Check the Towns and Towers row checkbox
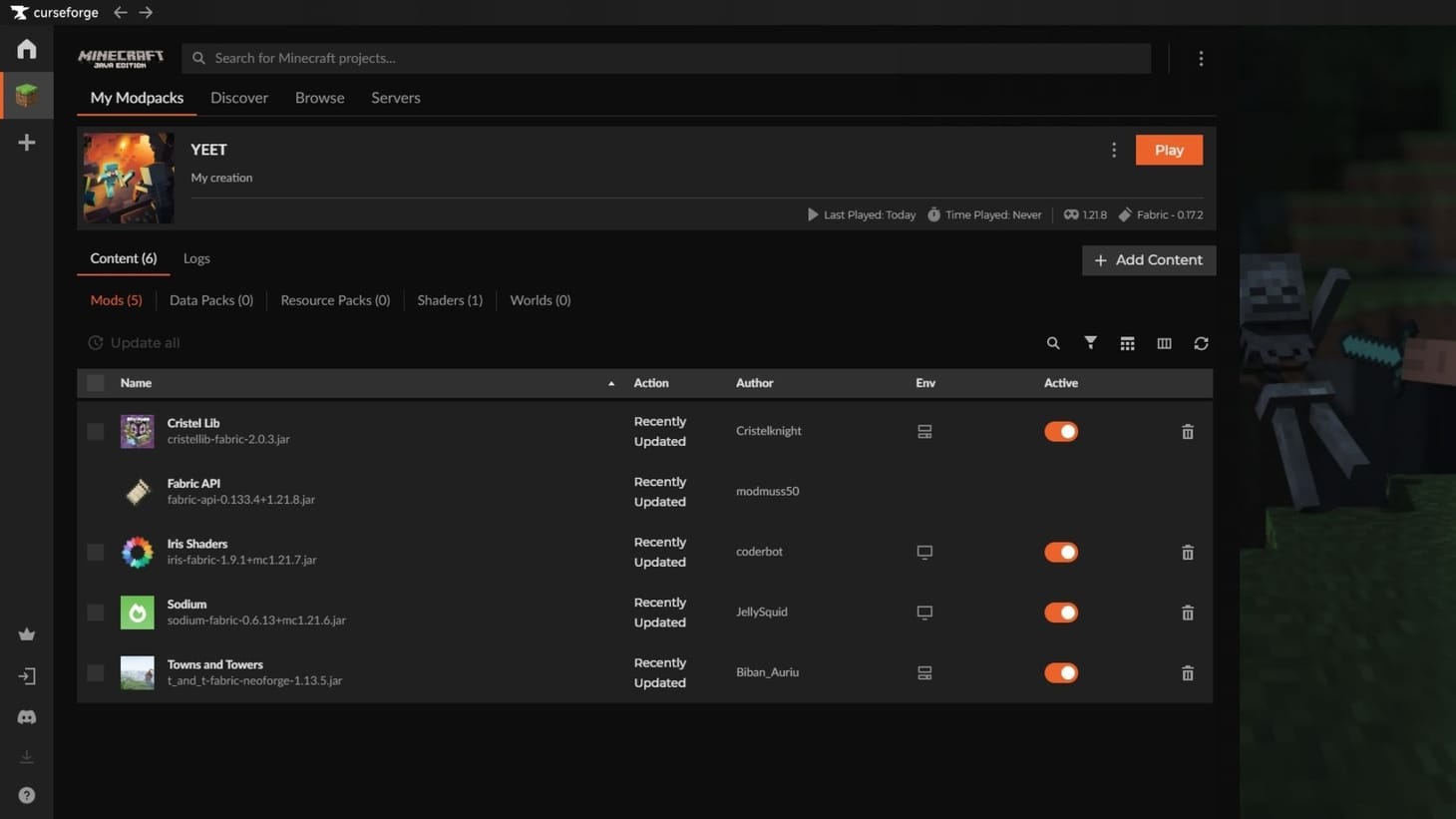The image size is (1456, 819). tap(96, 673)
